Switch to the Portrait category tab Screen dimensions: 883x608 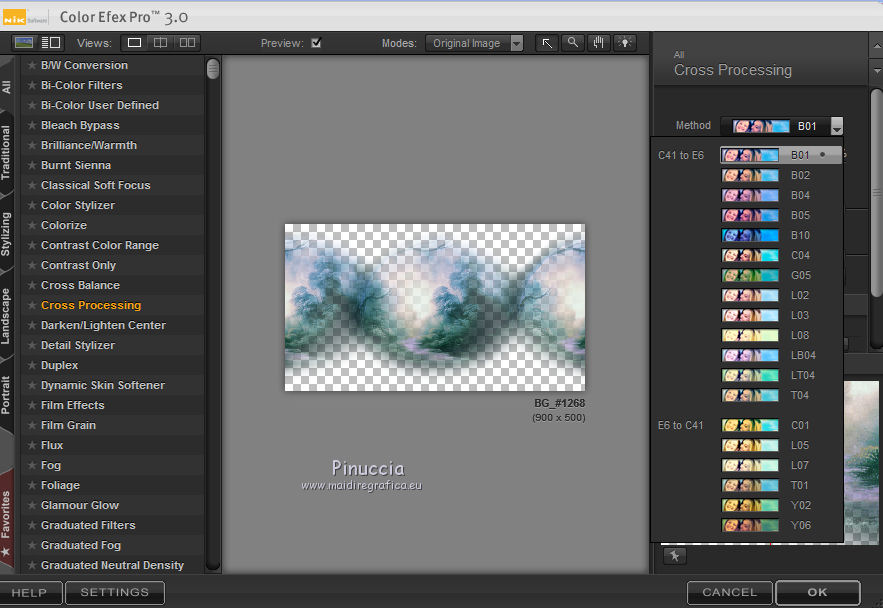pyautogui.click(x=6, y=395)
